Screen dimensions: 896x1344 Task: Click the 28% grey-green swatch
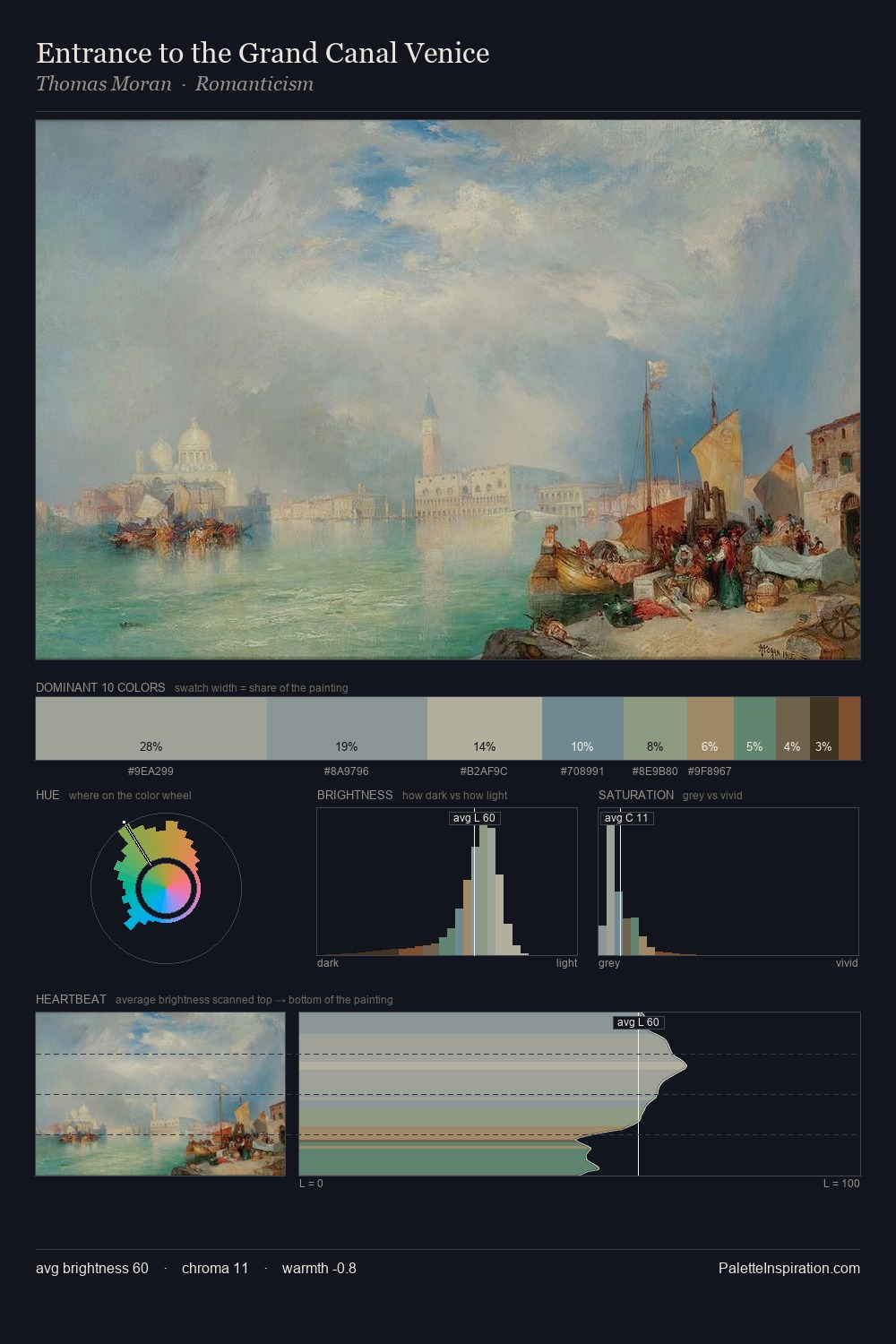coord(151,728)
